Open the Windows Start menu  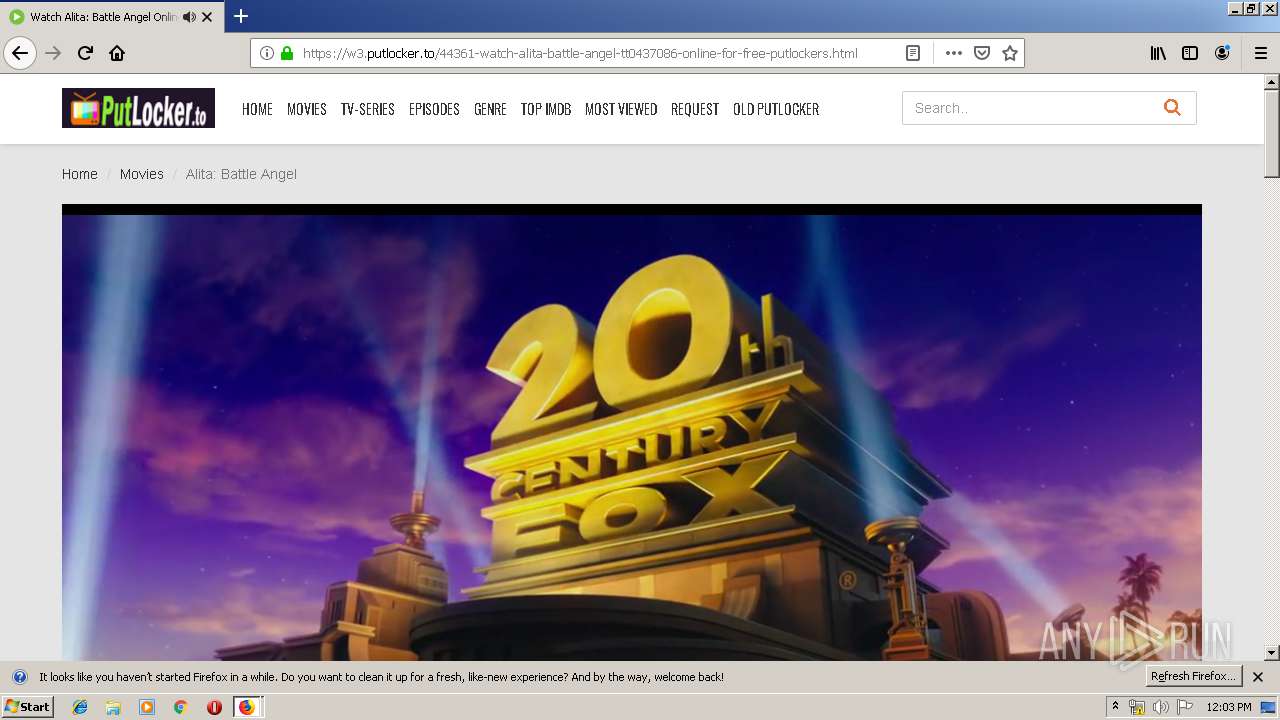[28, 706]
